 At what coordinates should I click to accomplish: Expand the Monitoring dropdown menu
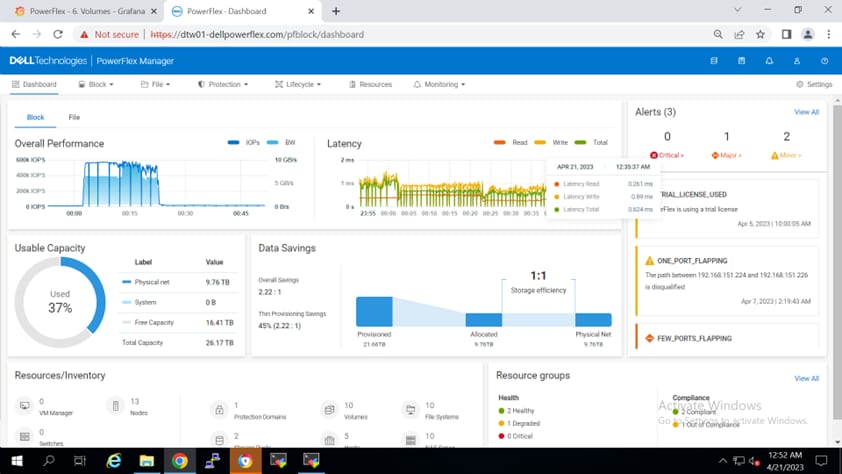[439, 84]
